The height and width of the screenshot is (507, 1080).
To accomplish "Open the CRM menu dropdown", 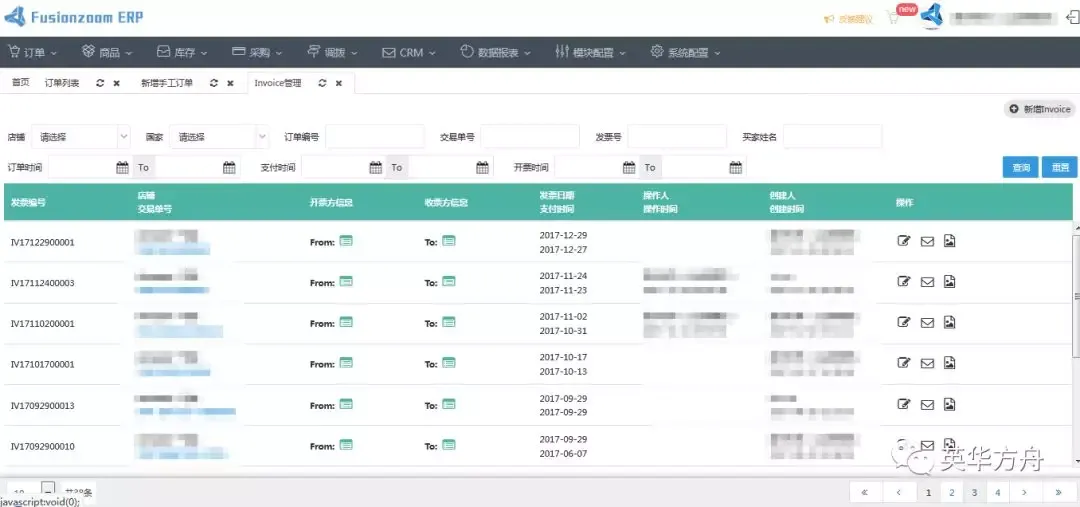I will (408, 52).
